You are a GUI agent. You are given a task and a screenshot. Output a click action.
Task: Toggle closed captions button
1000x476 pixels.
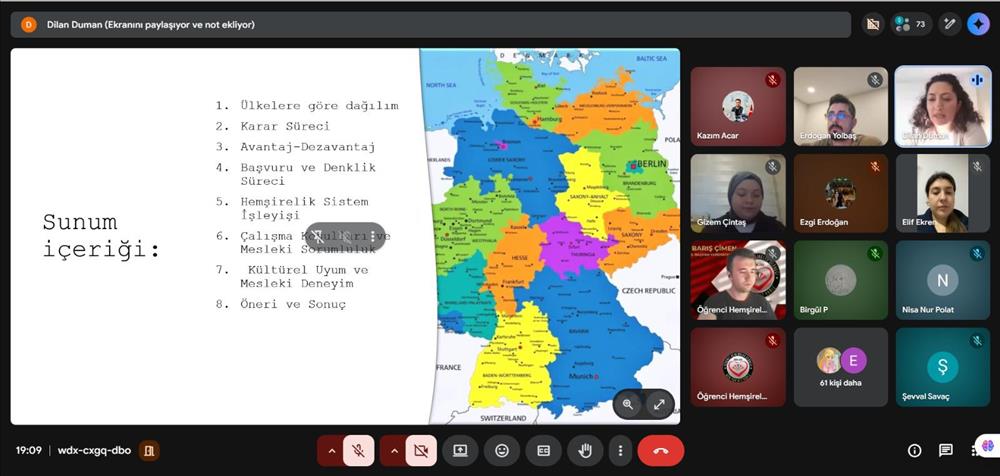coord(544,451)
